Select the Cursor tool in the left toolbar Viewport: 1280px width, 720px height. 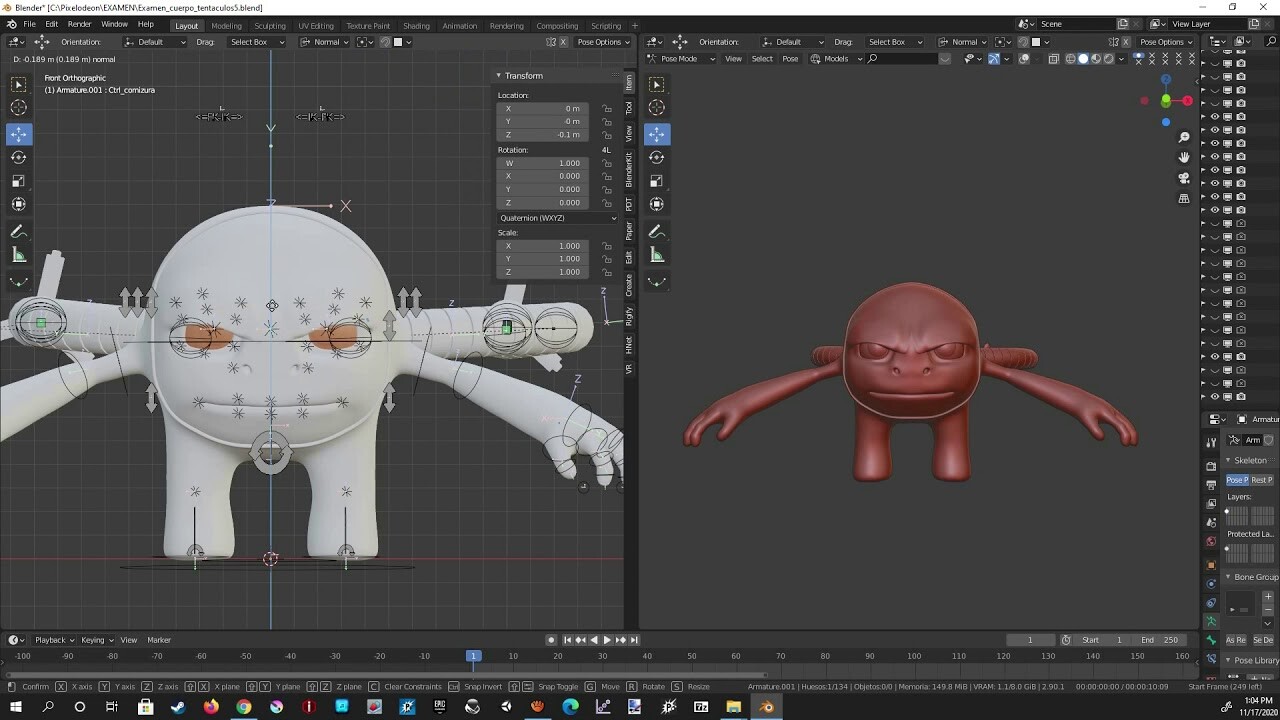tap(18, 108)
